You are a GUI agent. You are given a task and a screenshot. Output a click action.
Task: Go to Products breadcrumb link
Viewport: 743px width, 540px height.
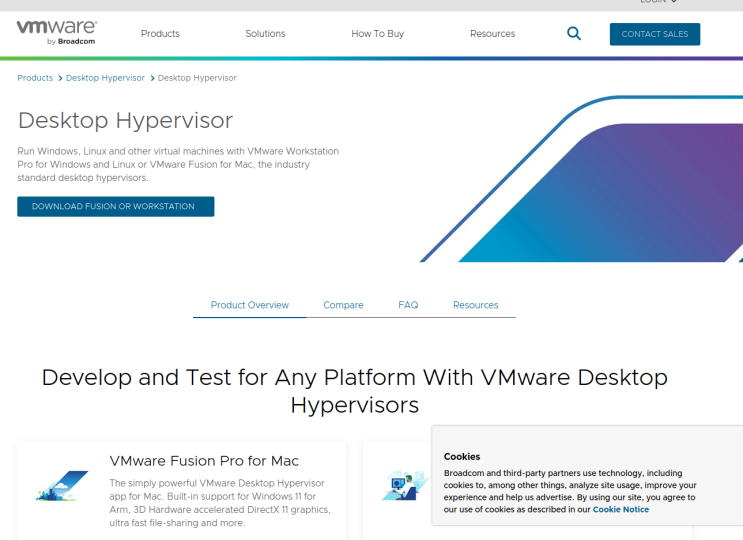[x=35, y=78]
